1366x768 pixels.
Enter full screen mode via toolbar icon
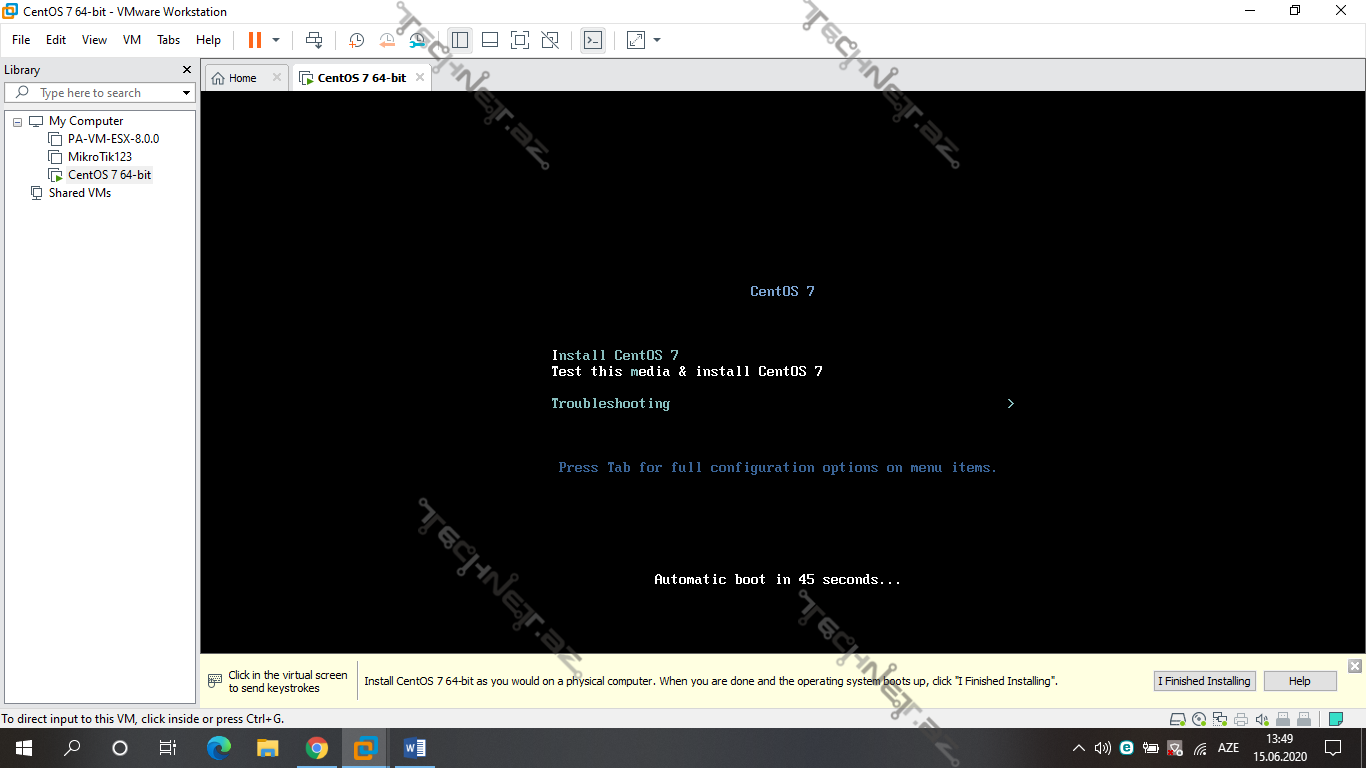tap(519, 40)
